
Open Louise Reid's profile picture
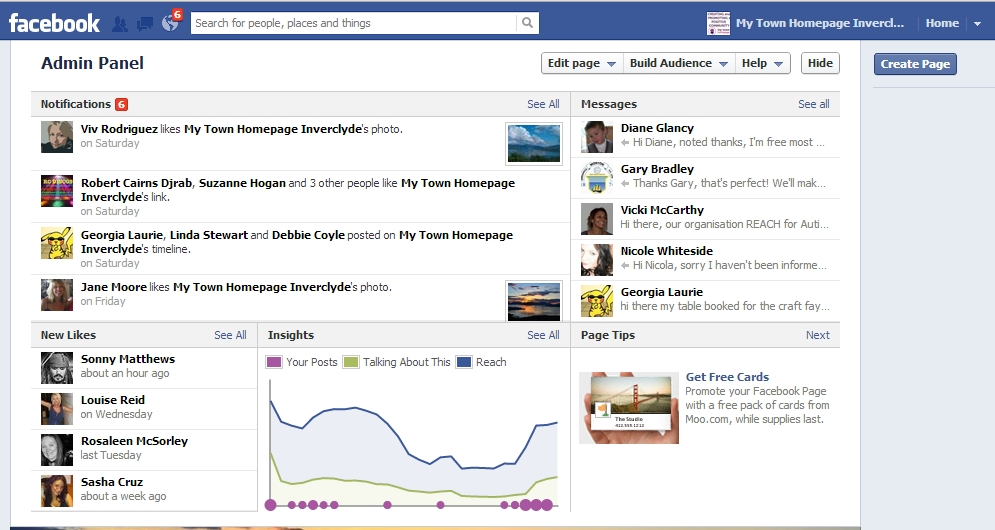click(57, 409)
